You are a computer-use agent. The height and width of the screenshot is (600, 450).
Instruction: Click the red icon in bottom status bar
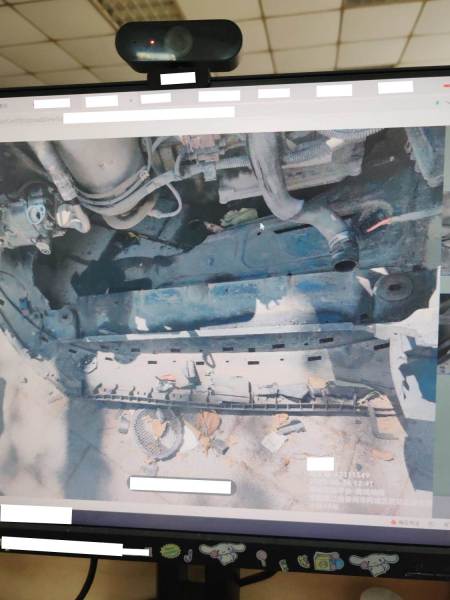393,522
